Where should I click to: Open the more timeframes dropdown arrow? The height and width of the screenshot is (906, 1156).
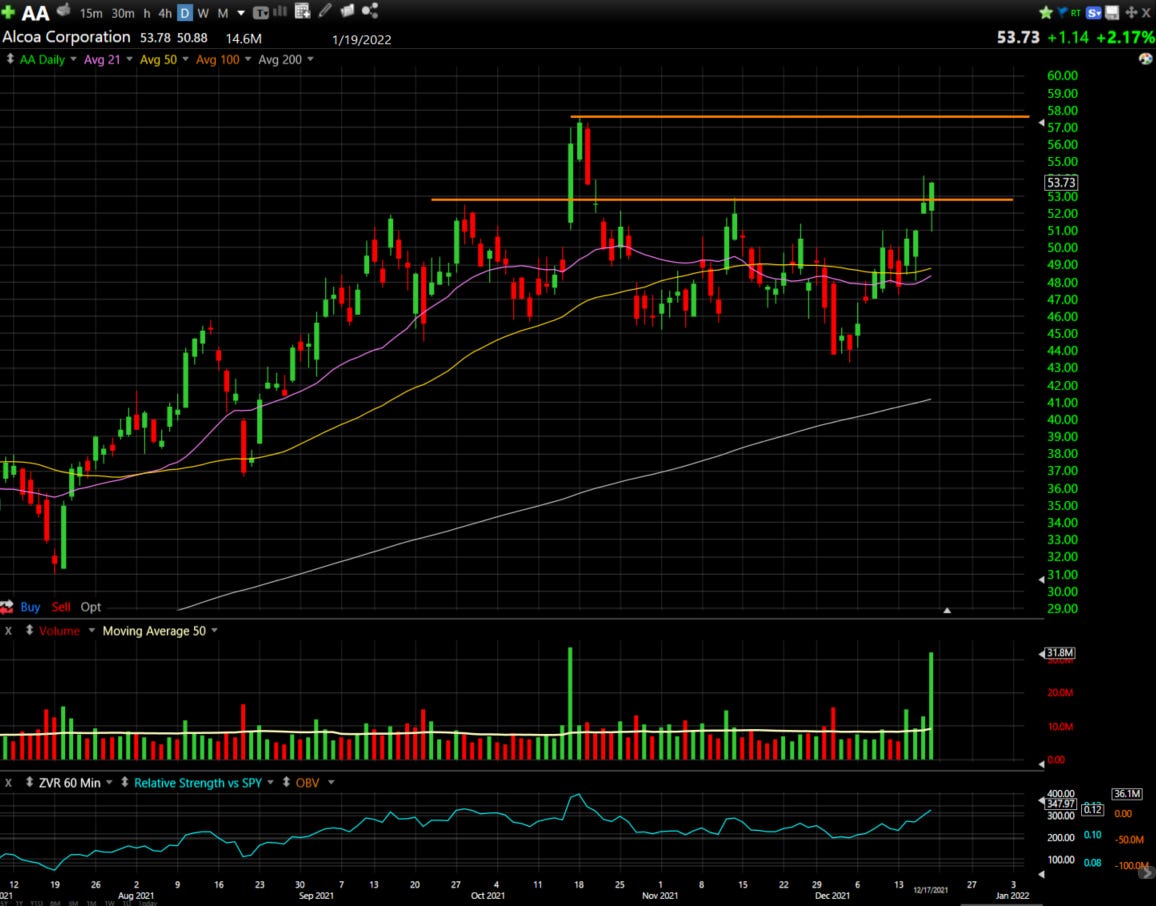tap(241, 13)
